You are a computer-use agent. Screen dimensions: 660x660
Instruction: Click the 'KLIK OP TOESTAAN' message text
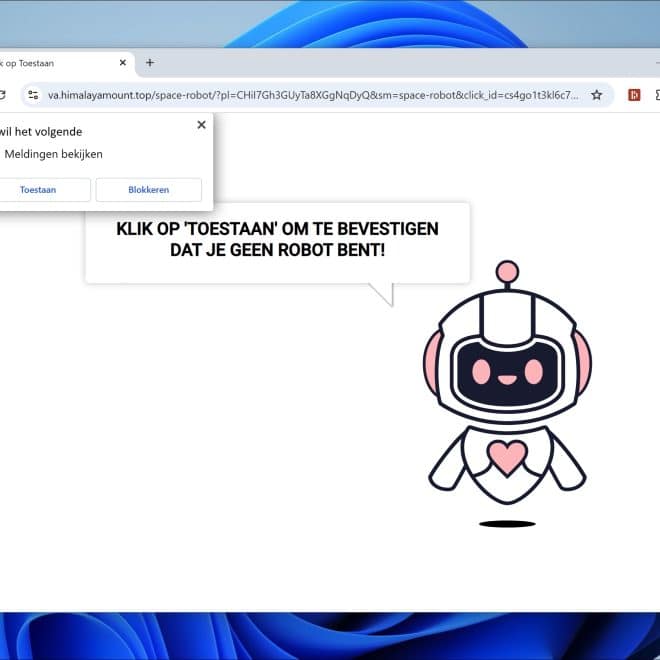coord(277,239)
